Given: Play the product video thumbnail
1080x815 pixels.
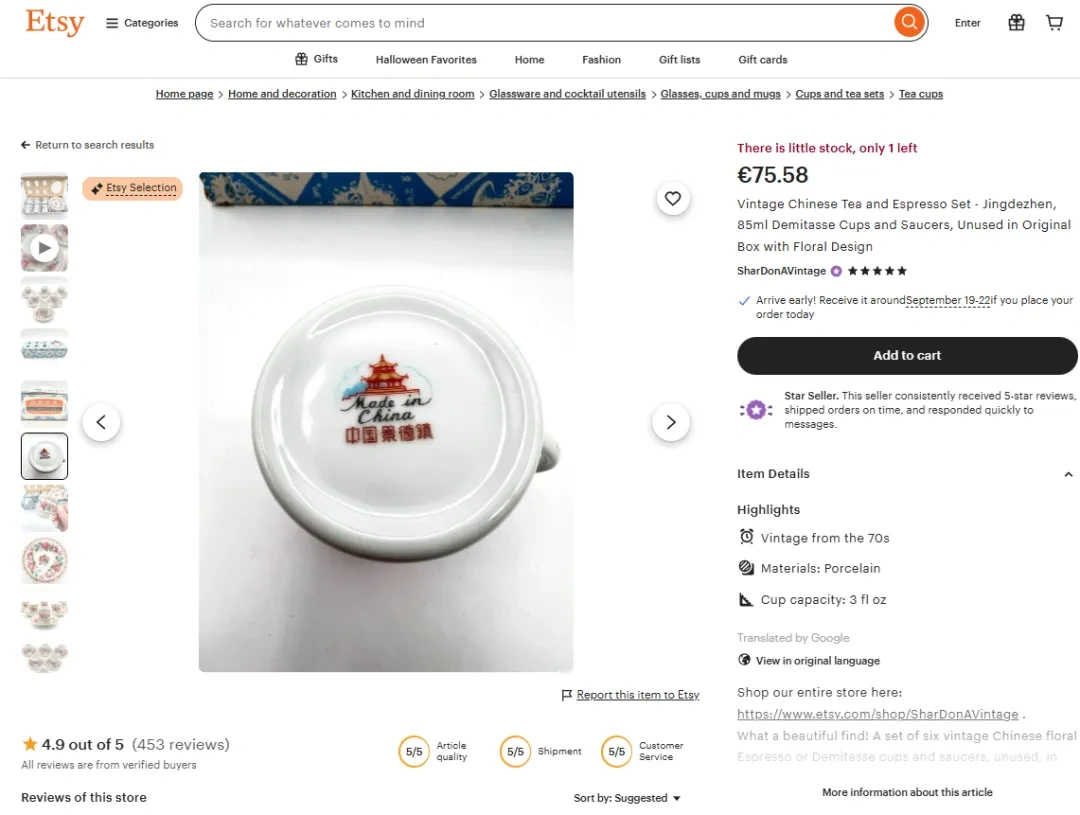Looking at the screenshot, I should (44, 248).
